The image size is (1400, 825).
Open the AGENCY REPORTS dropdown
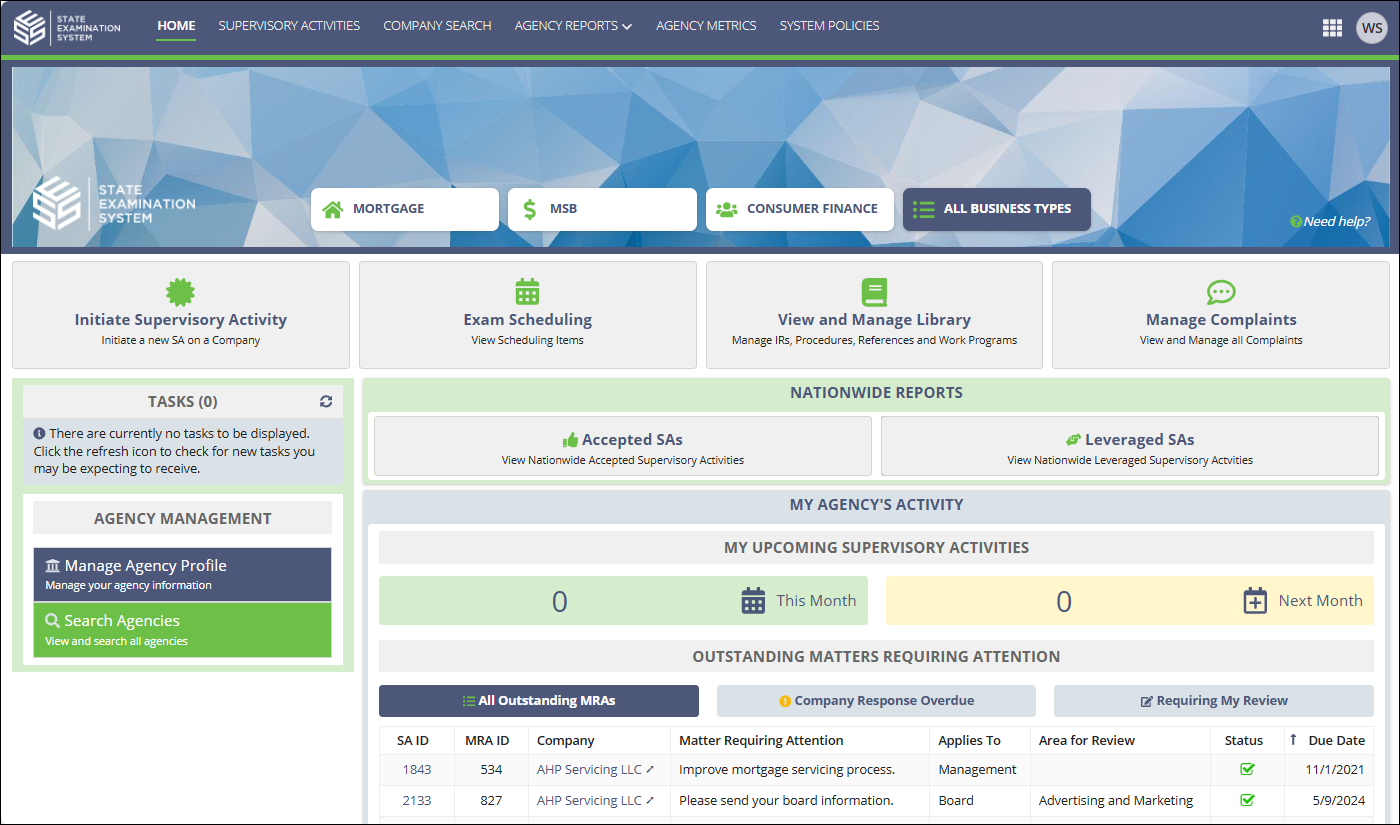tap(573, 25)
